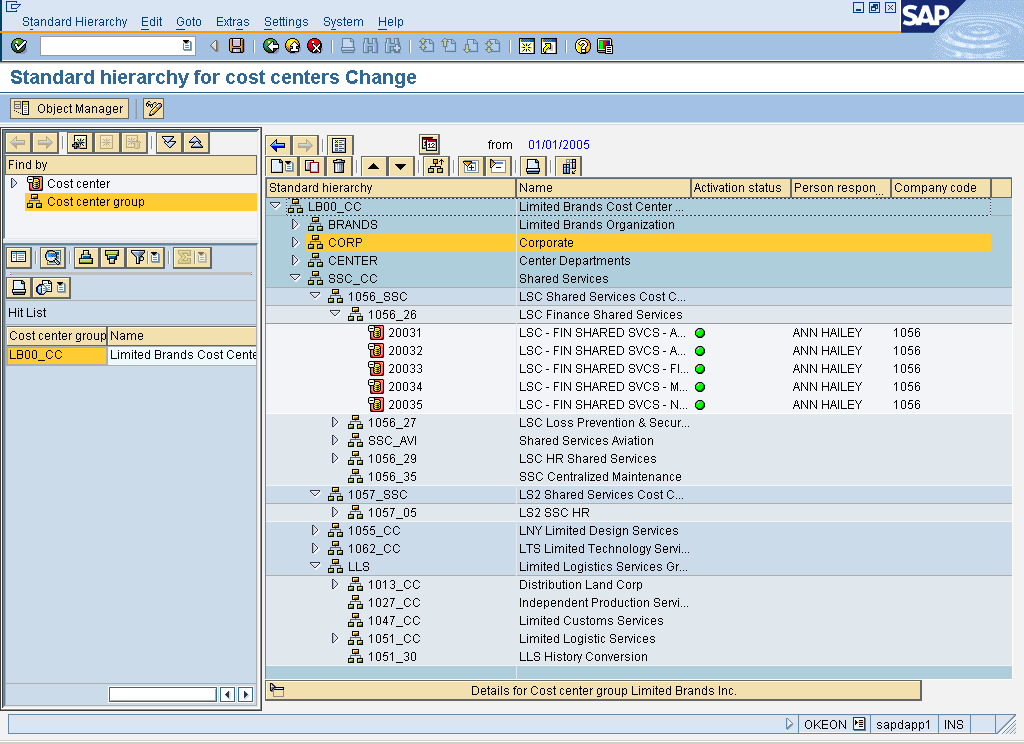Save using the floppy disk icon
This screenshot has height=744, width=1024.
[236, 46]
